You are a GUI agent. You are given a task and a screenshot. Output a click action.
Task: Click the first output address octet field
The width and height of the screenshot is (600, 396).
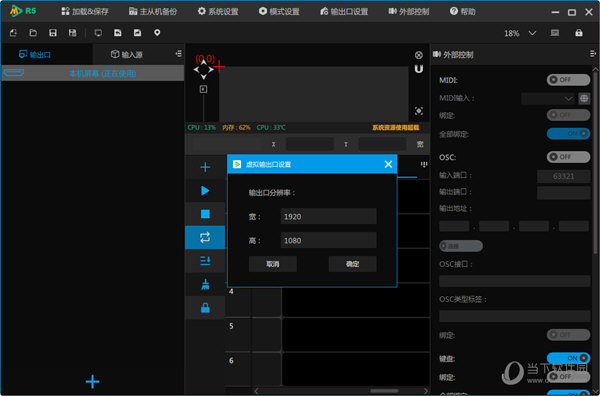coord(454,226)
